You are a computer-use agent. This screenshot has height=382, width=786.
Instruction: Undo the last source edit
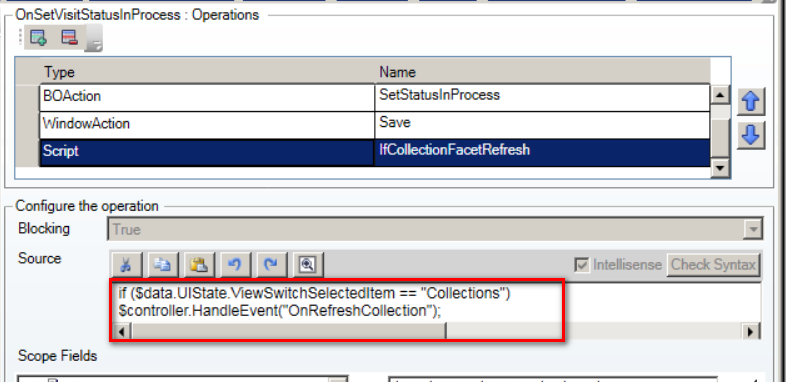tap(235, 264)
